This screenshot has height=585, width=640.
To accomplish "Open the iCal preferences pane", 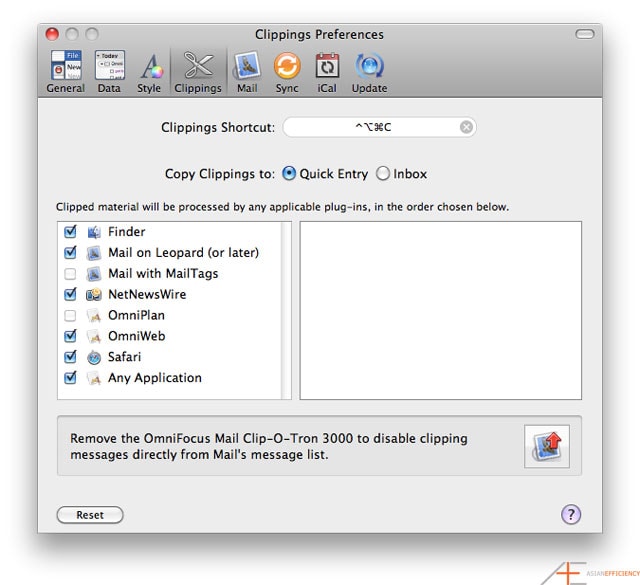I will [327, 72].
